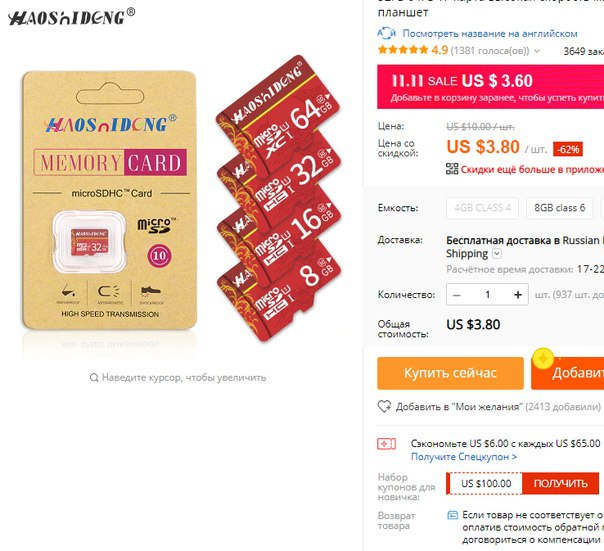Expand the votes rating breakdown chevron
604x551 pixels.
point(537,51)
